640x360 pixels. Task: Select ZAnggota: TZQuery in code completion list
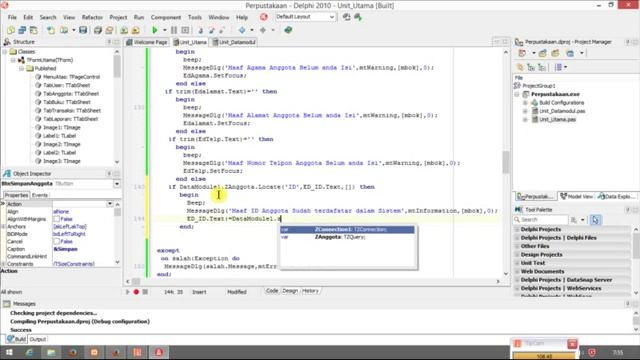[x=347, y=237]
